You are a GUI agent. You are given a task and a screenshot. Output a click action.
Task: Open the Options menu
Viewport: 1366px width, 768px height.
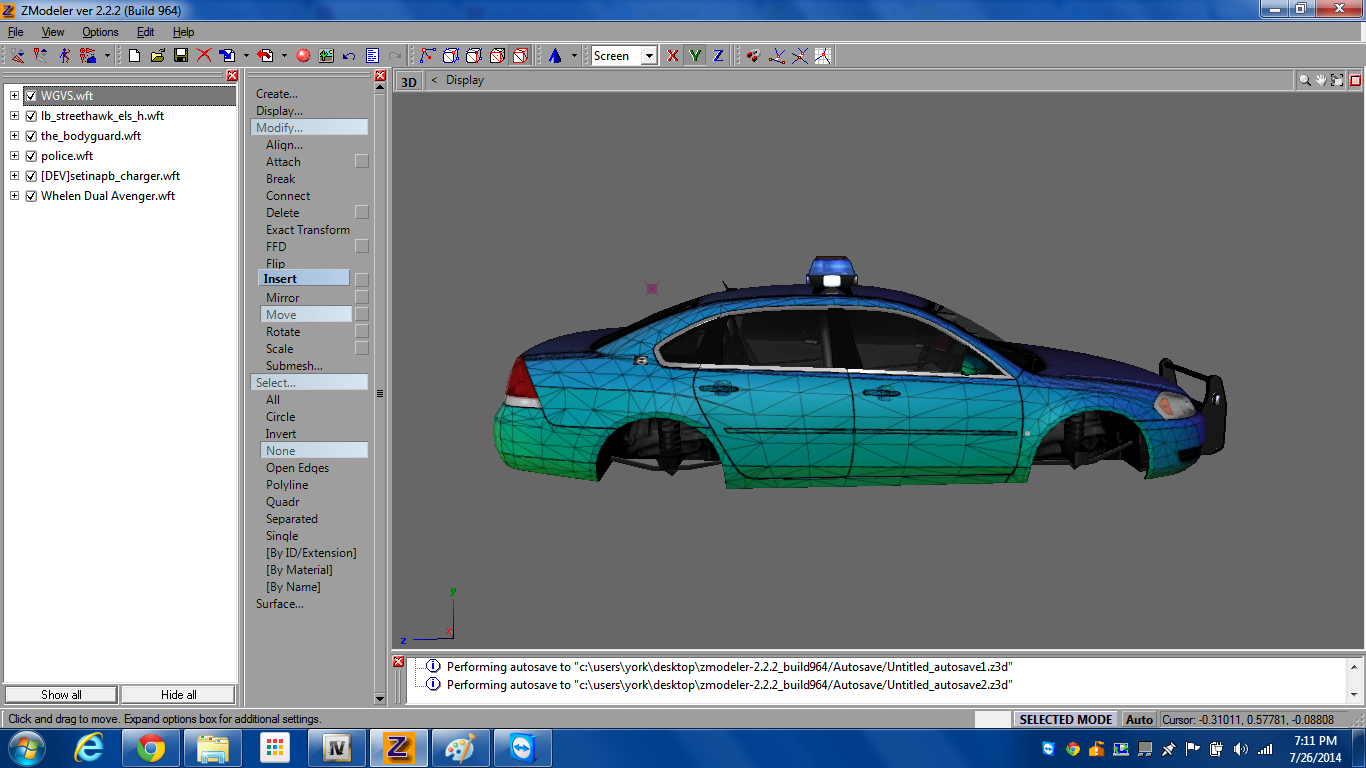(100, 32)
